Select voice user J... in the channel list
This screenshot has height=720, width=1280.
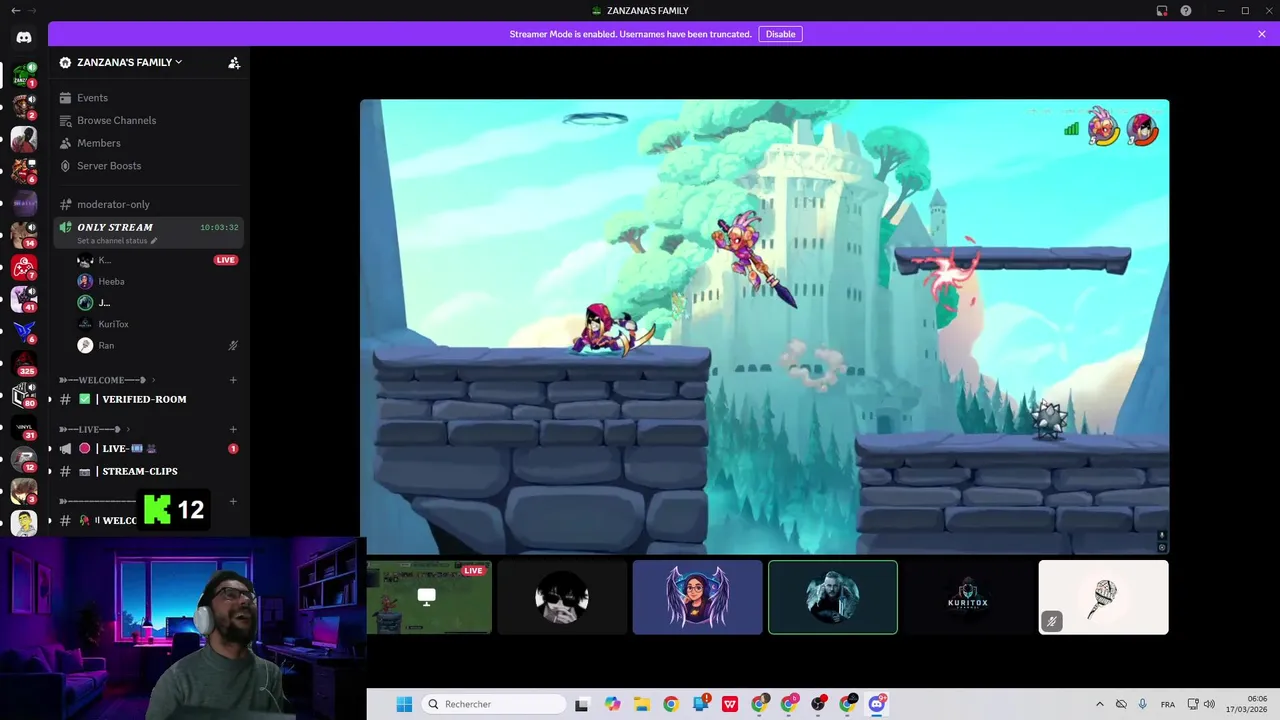tap(158, 302)
